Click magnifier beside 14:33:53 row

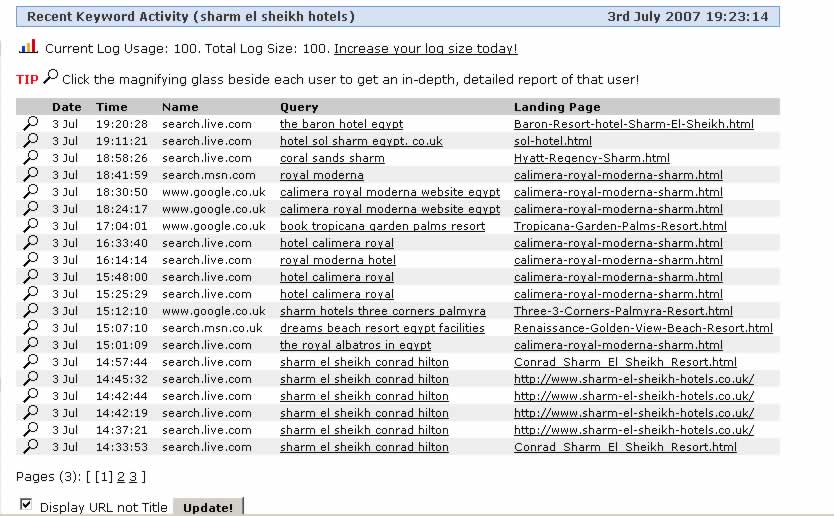coord(31,447)
